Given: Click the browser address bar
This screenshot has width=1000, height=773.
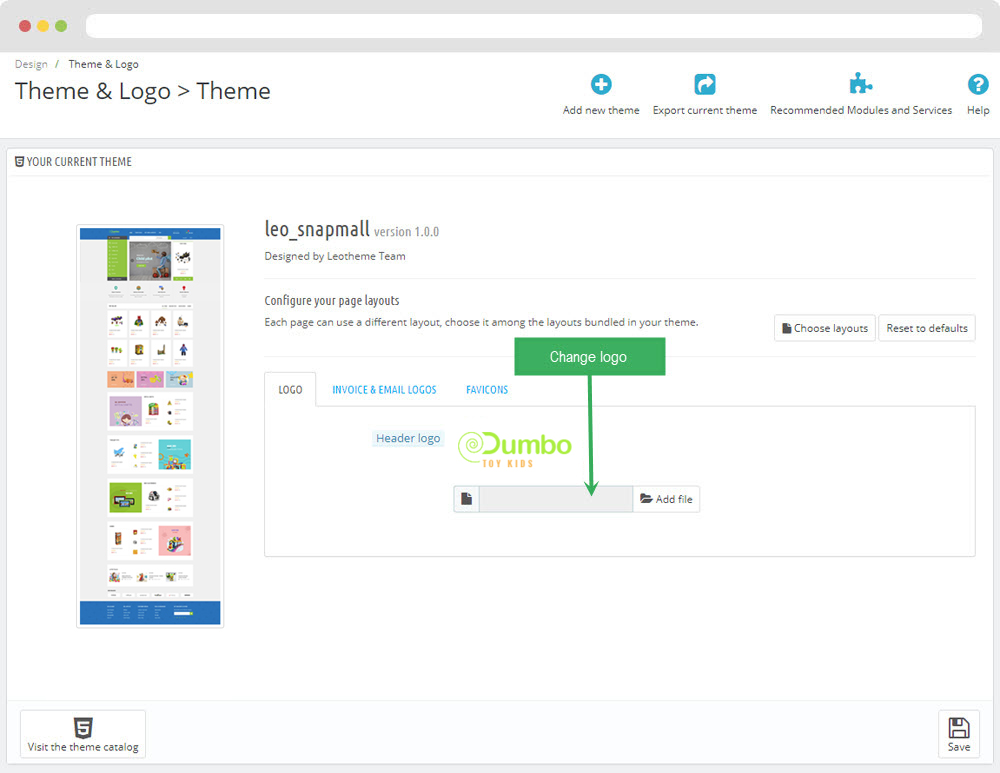Looking at the screenshot, I should [x=533, y=26].
